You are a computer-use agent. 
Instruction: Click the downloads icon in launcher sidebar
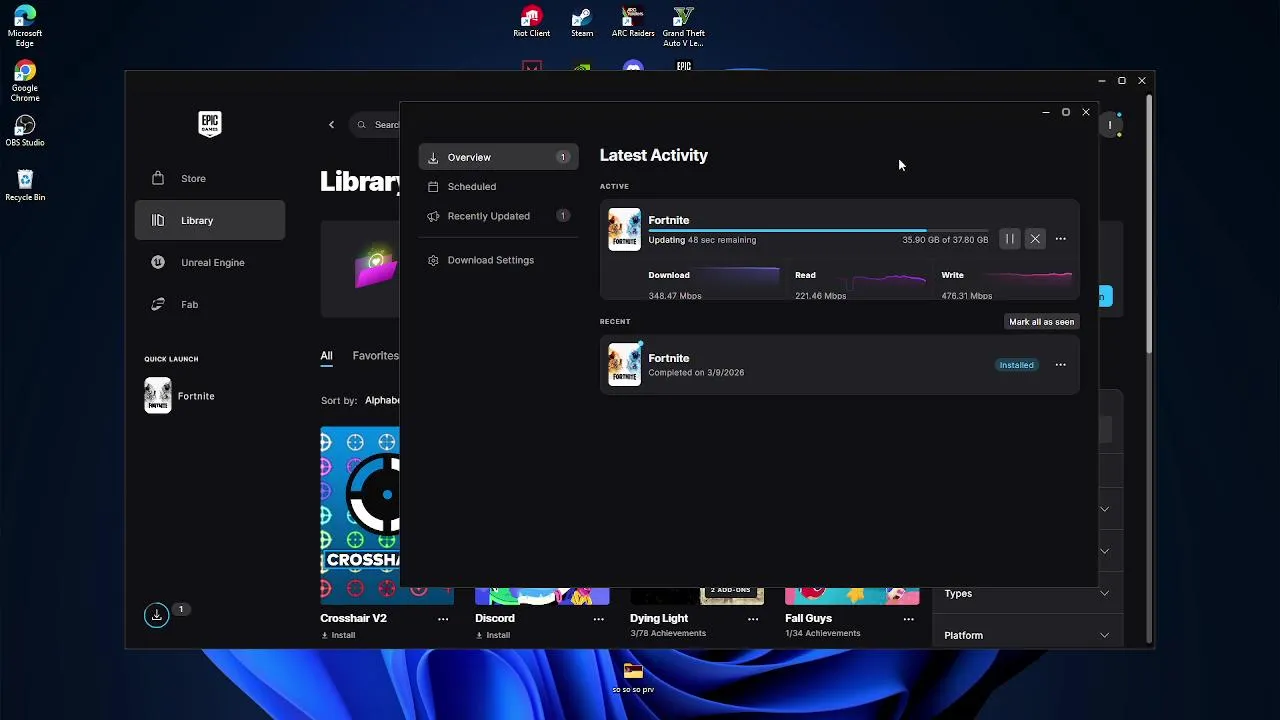pyautogui.click(x=157, y=615)
